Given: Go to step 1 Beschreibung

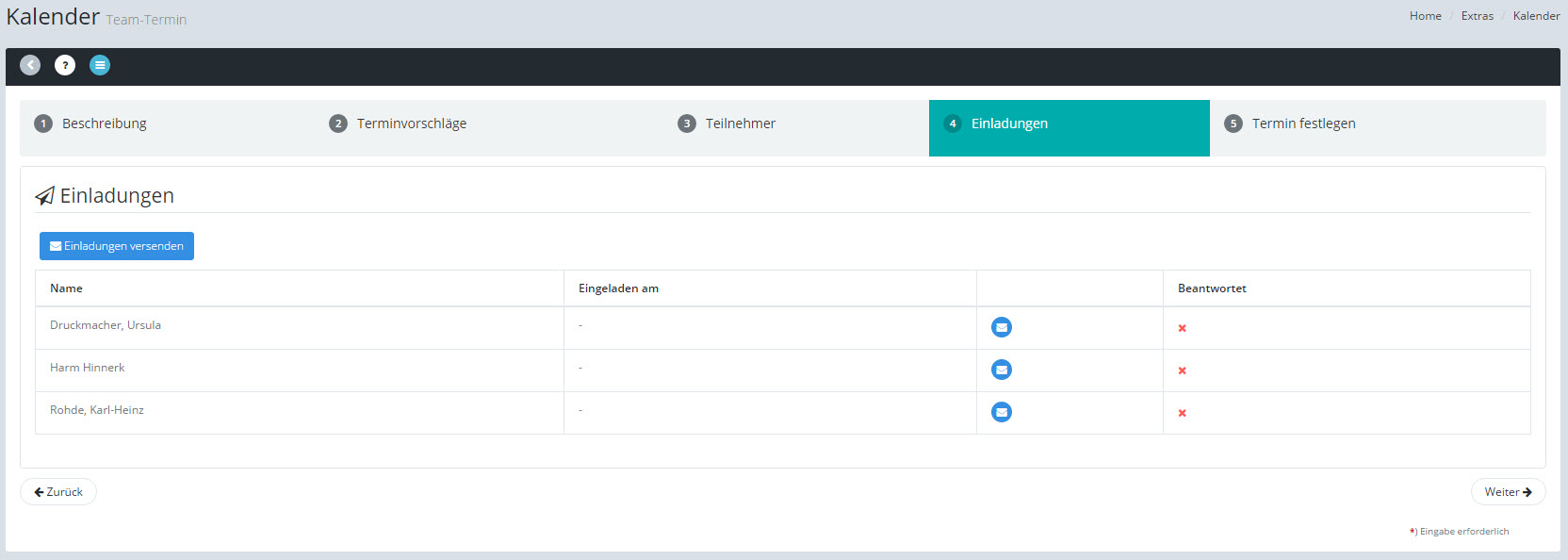Looking at the screenshot, I should [x=104, y=124].
